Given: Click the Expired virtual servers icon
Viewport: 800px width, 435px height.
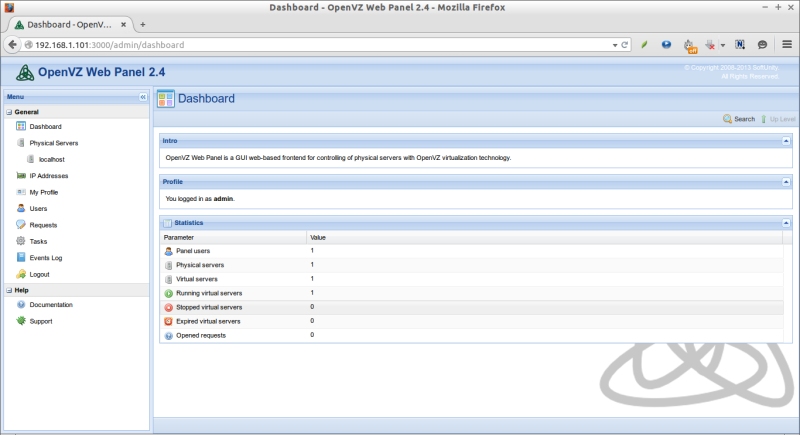Looking at the screenshot, I should click(168, 321).
